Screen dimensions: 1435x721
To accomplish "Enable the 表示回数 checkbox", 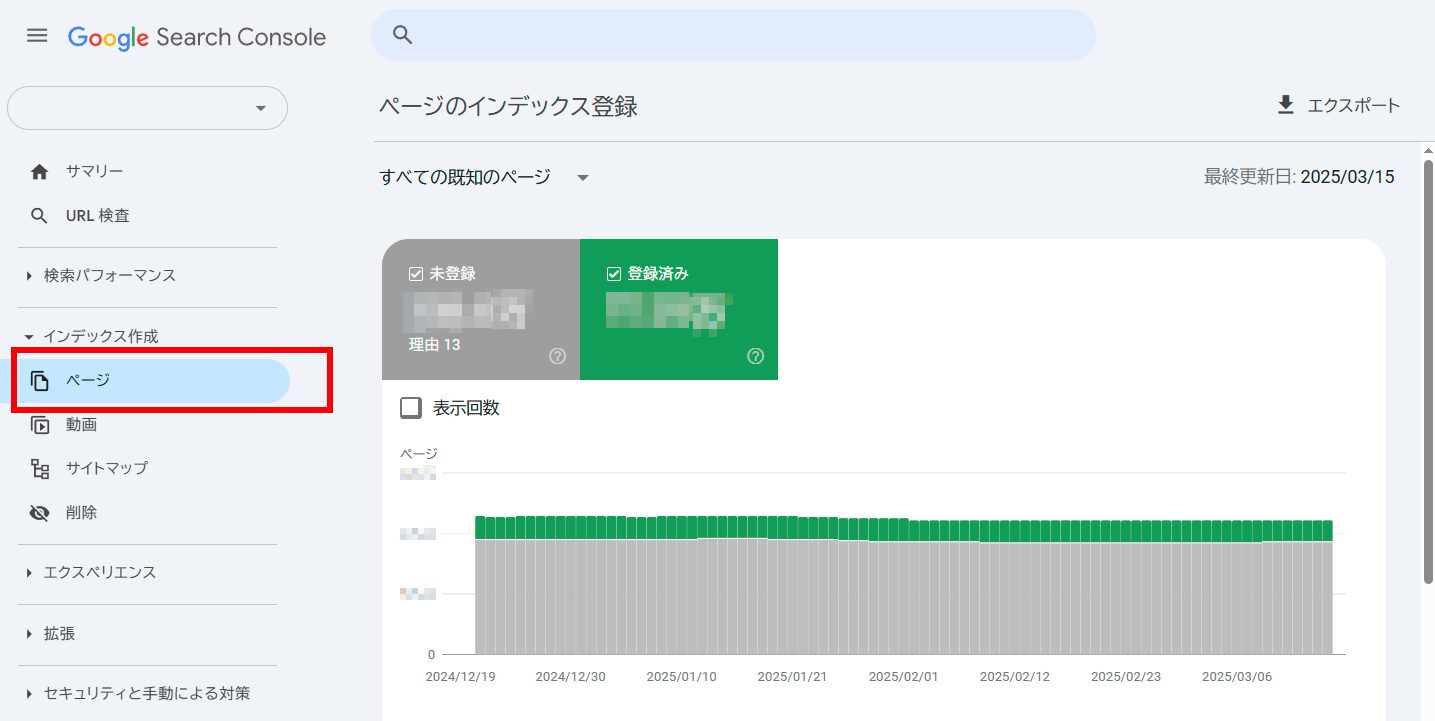I will [411, 408].
